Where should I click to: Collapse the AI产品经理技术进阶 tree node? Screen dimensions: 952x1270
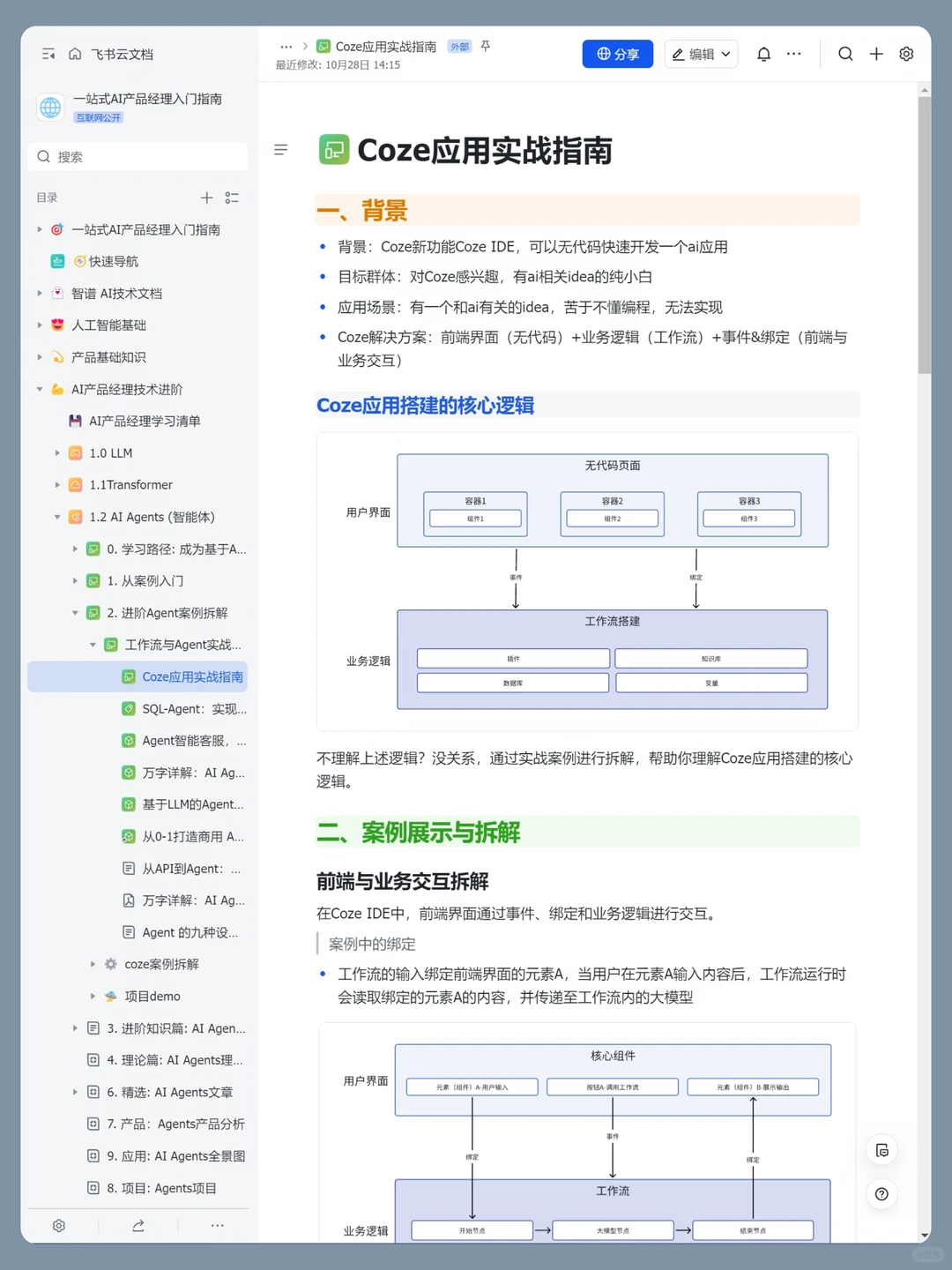coord(40,389)
